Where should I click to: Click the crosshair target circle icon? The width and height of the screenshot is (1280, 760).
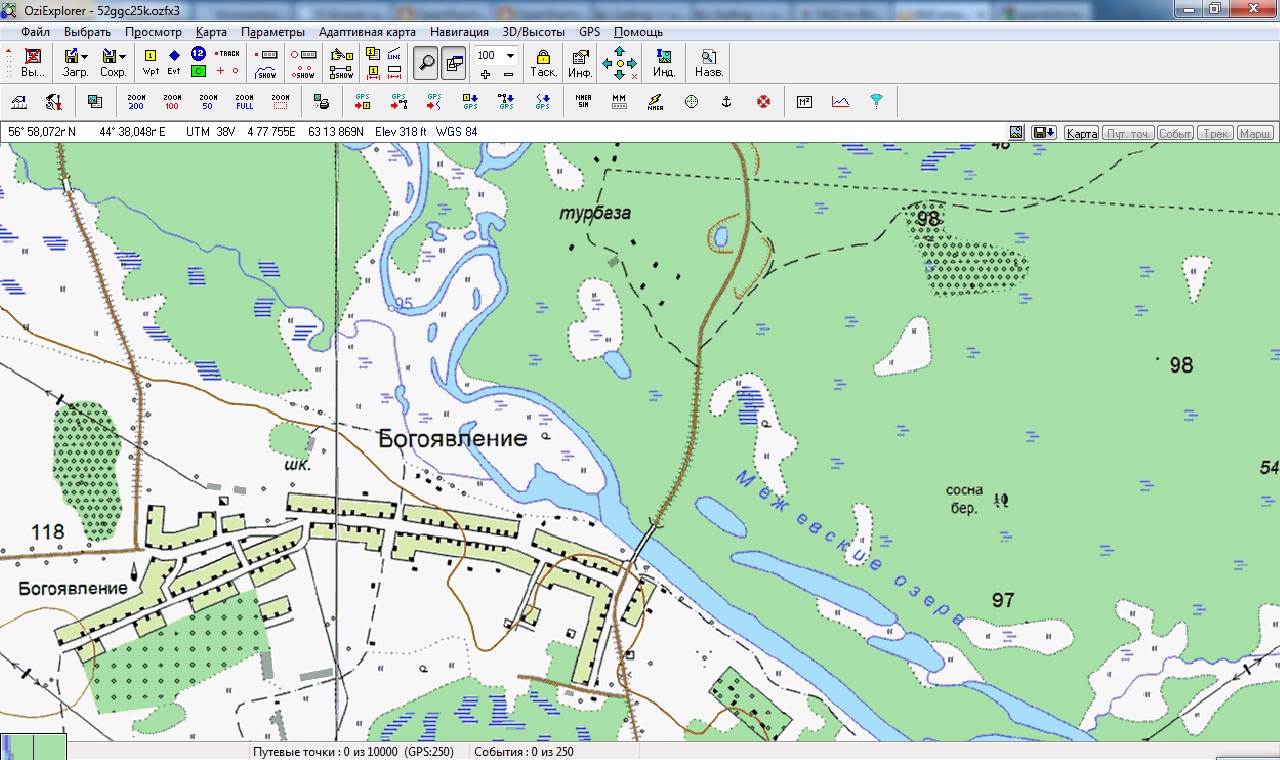coord(691,101)
